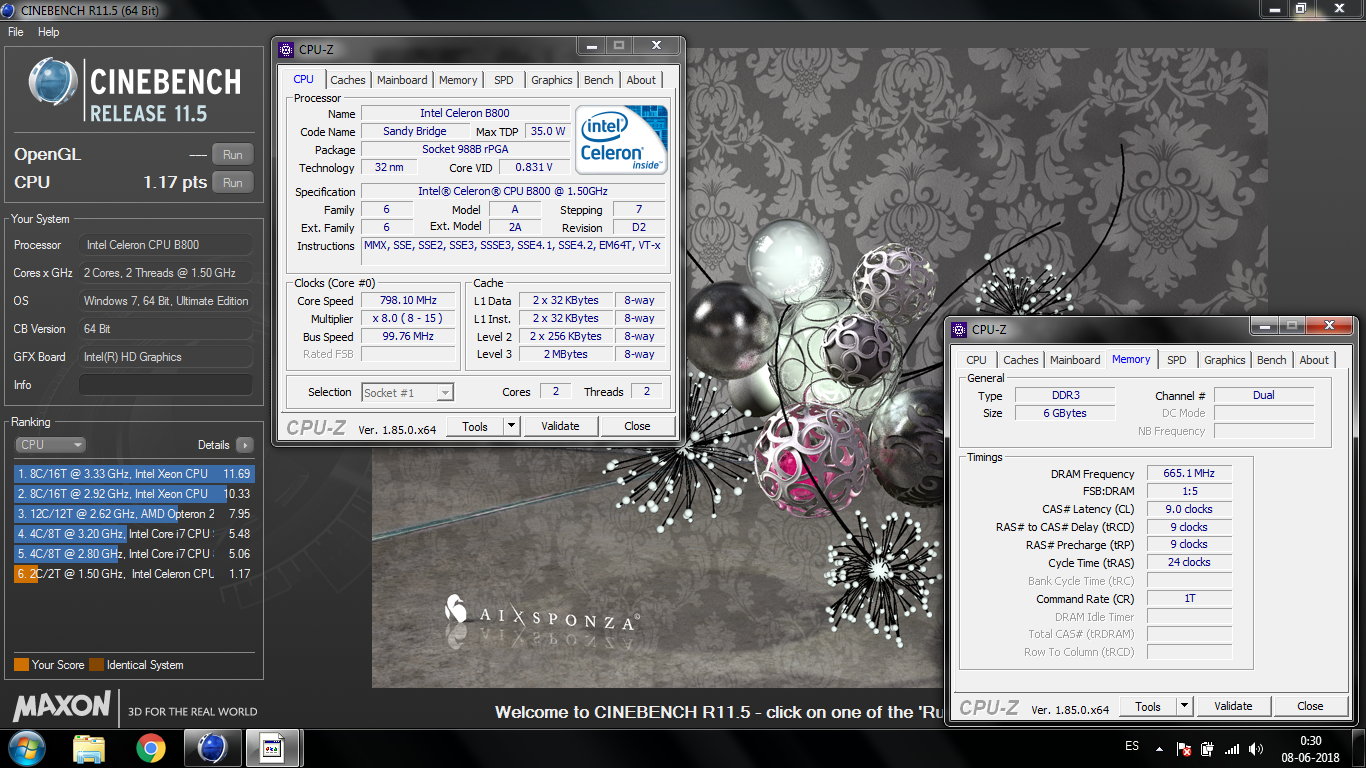Image resolution: width=1366 pixels, height=768 pixels.
Task: Open About tab in the Memory CPU-Z window
Action: click(1315, 360)
